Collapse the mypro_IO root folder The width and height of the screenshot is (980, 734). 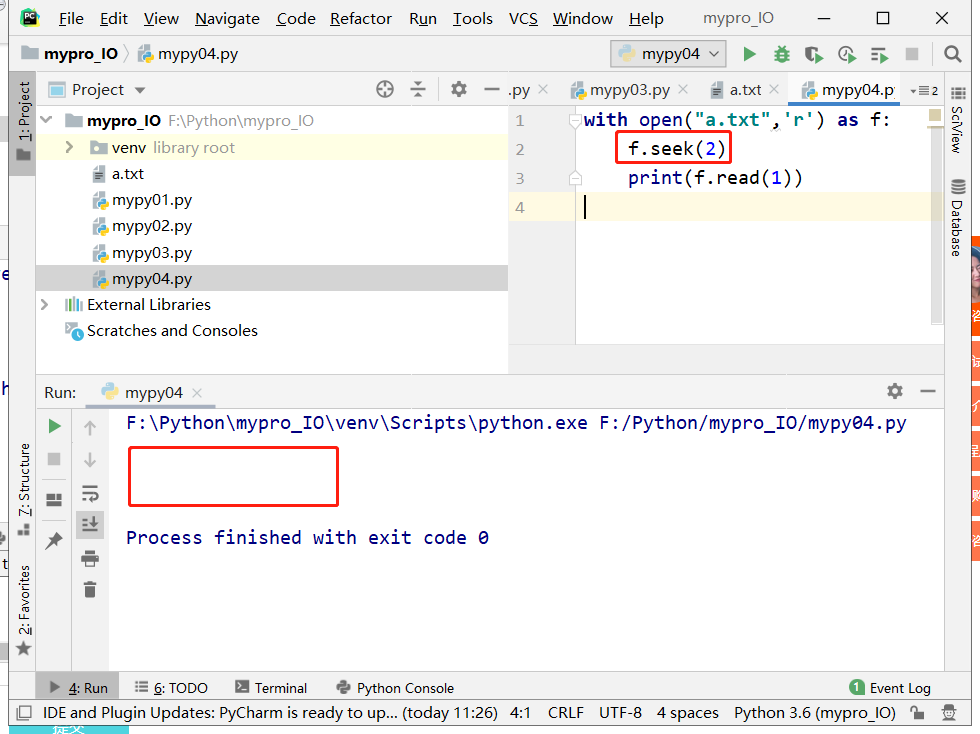point(47,119)
